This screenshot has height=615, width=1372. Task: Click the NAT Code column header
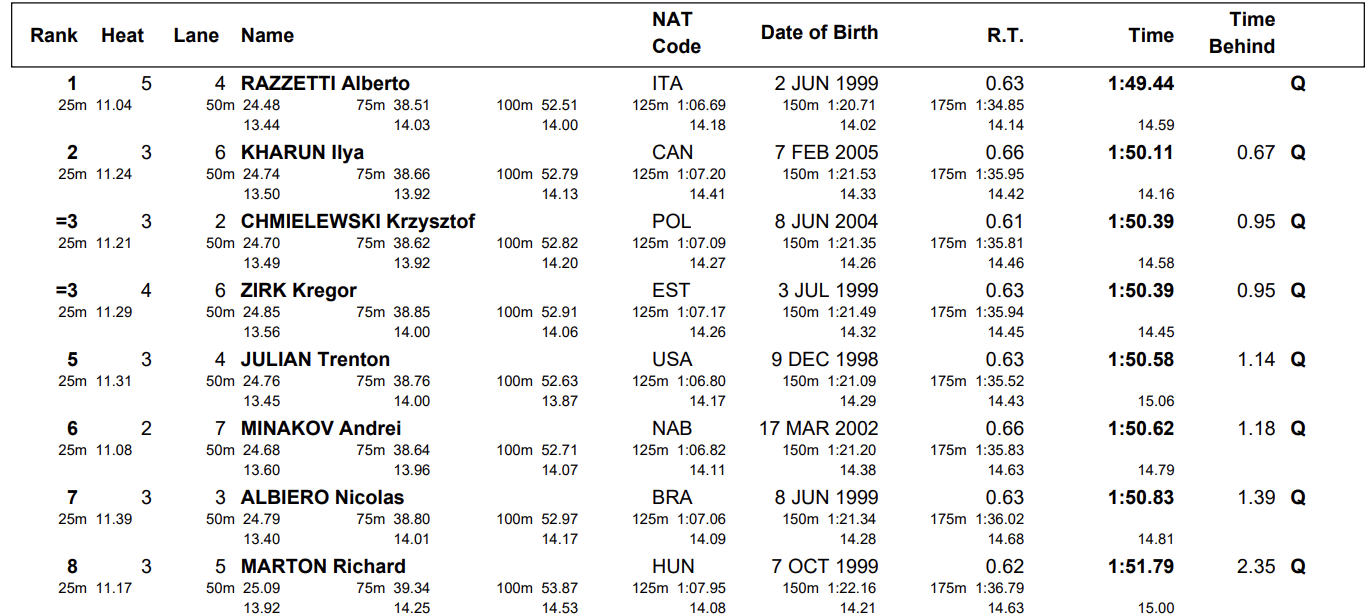point(676,33)
